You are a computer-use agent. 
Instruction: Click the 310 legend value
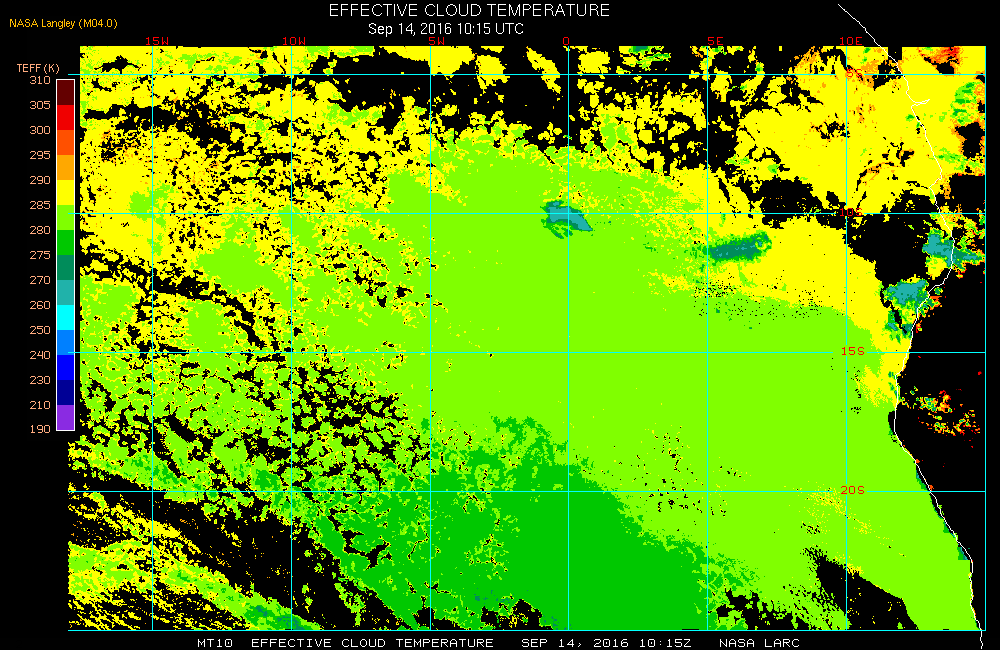click(x=40, y=80)
